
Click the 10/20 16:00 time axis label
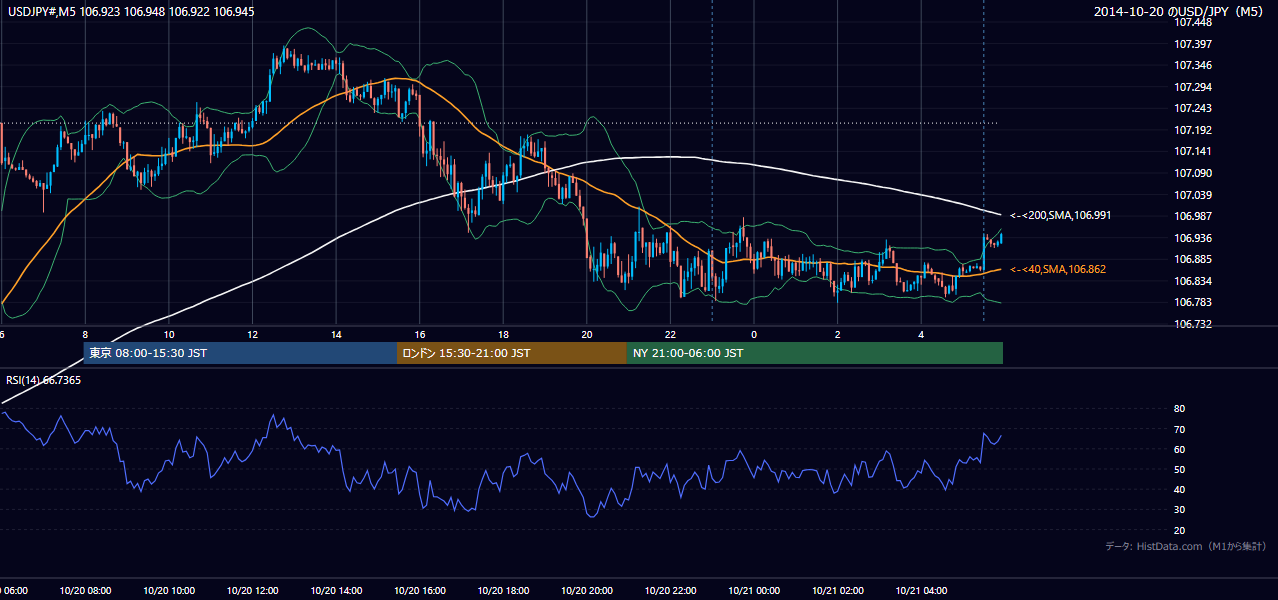420,591
